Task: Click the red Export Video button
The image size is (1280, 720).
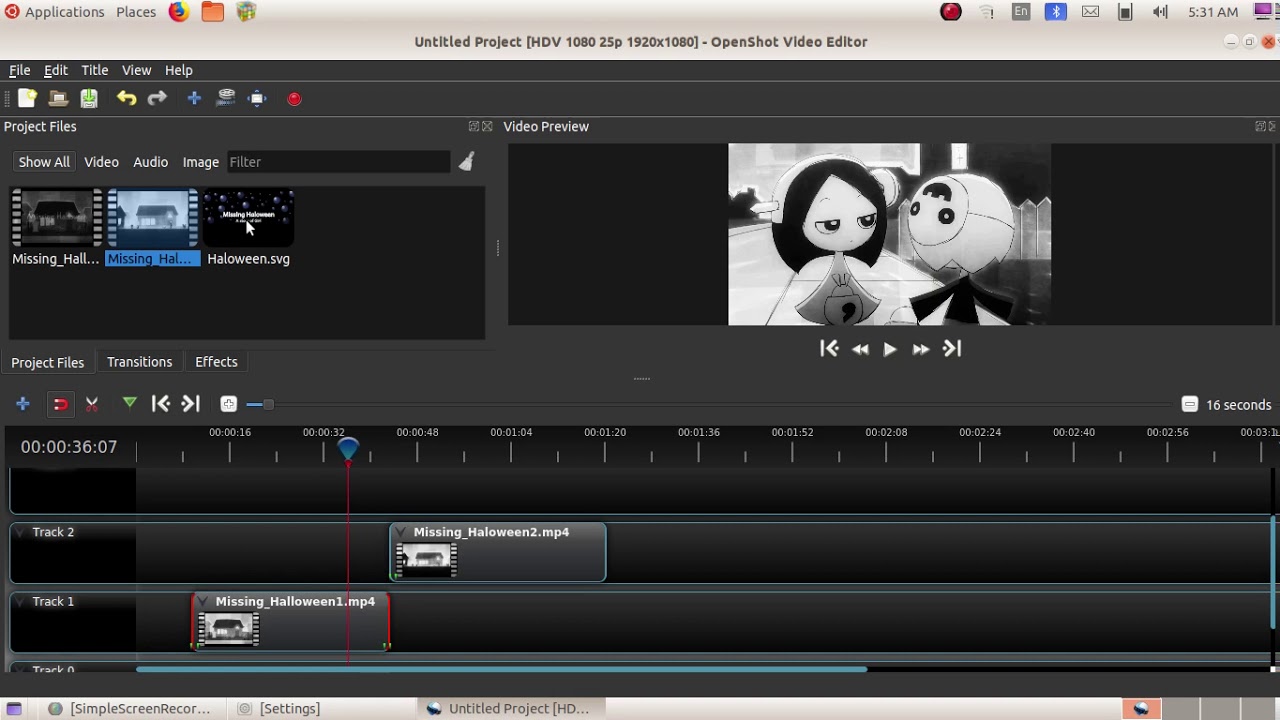Action: 294,99
